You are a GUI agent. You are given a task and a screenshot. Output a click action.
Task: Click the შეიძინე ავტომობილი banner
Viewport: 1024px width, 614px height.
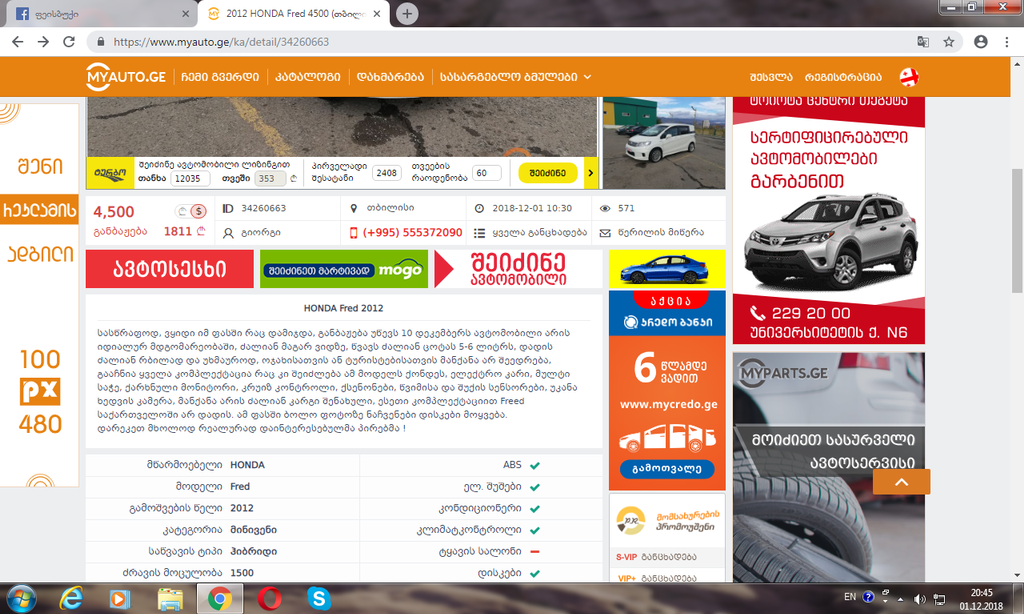click(x=517, y=268)
